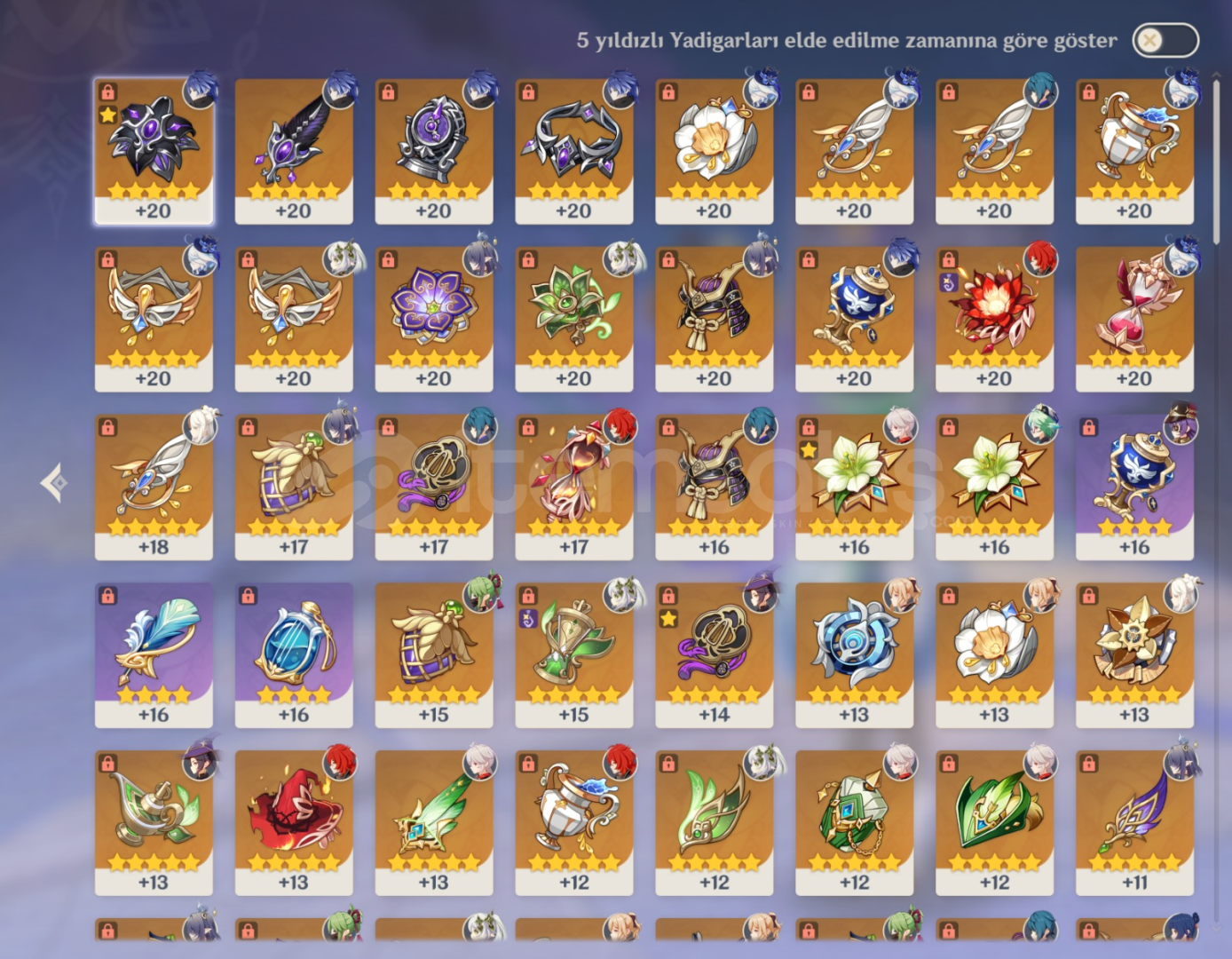This screenshot has width=1232, height=959.
Task: Select the green lamp goblet +13
Action: pos(154,822)
